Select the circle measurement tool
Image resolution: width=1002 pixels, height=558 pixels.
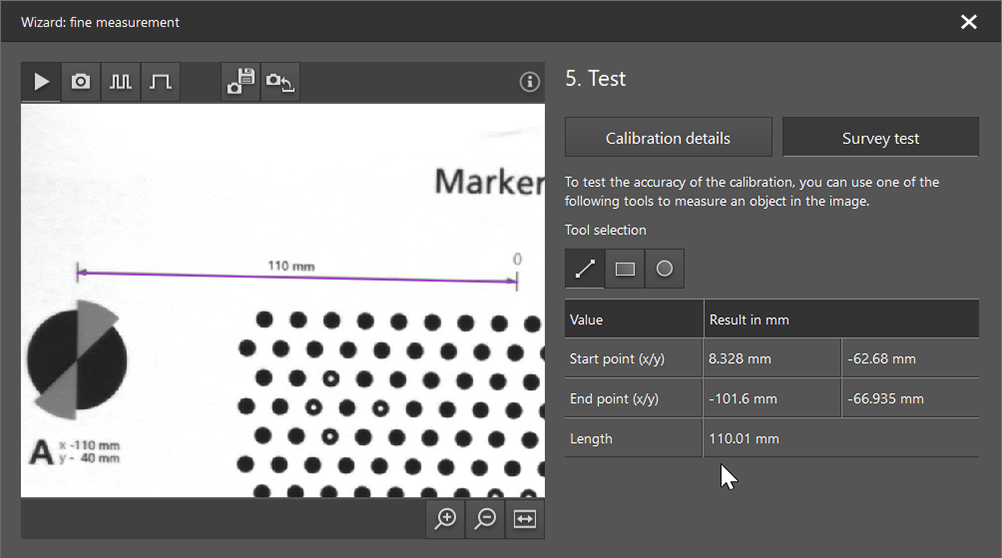(x=664, y=269)
